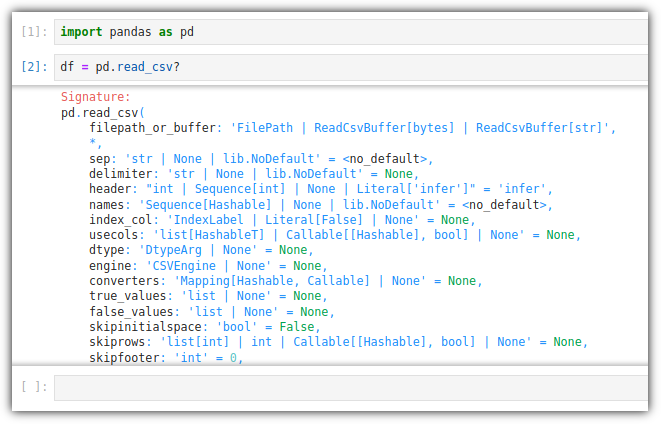Click the skipinitialspace parameter name
Screen dimensions: 661x424
tap(145, 327)
